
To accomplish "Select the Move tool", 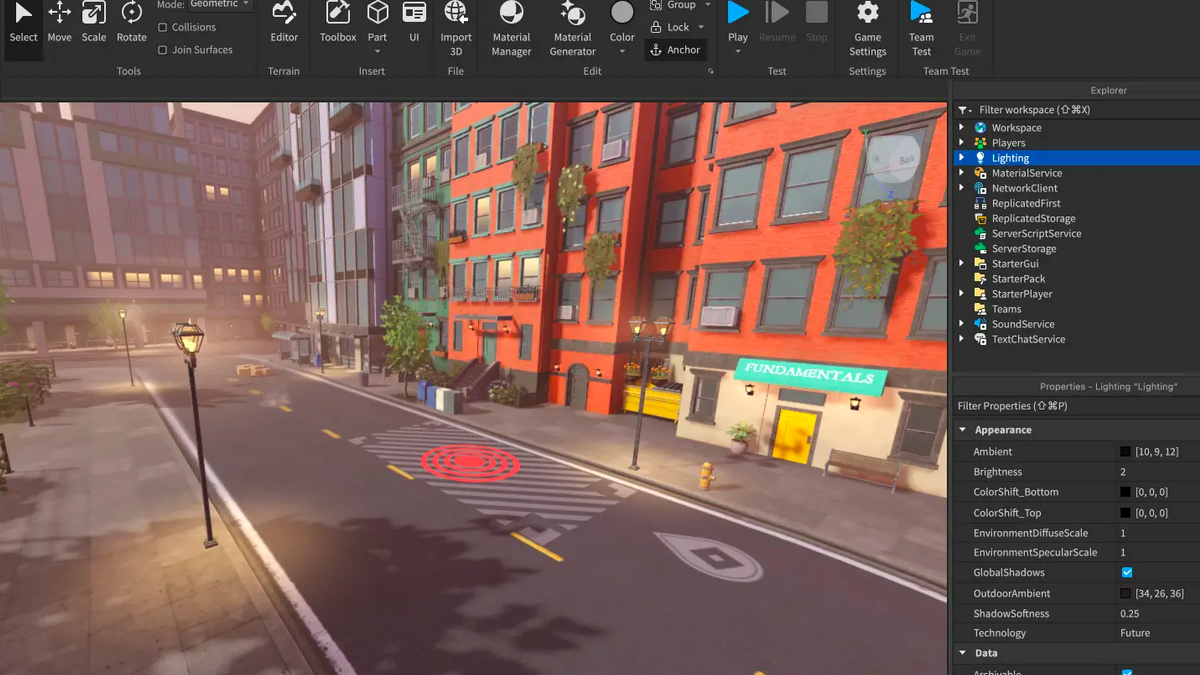I will pyautogui.click(x=59, y=22).
